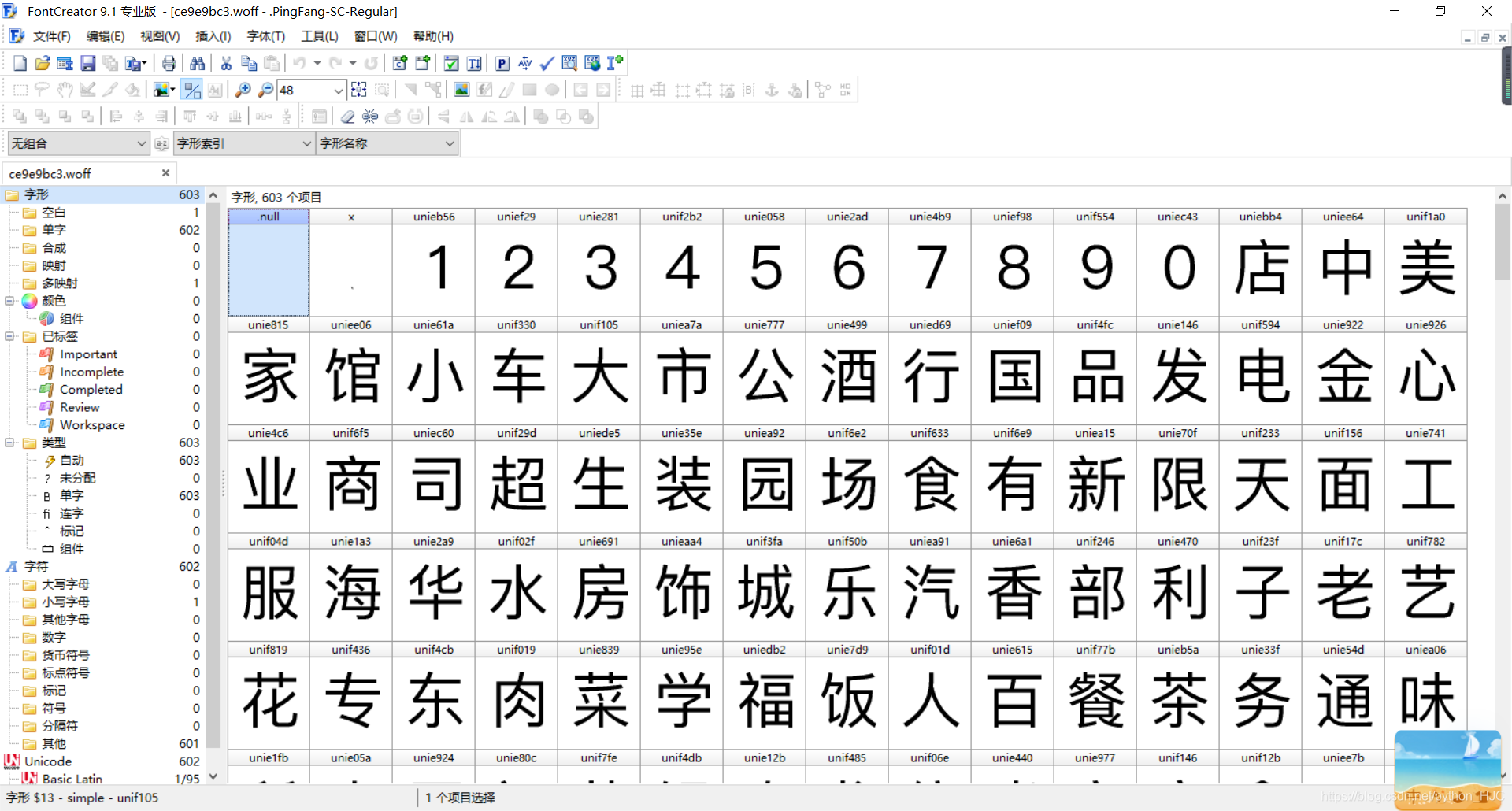Screen dimensions: 1512x811
Task: Select the 未分配 type entry
Action: click(78, 478)
